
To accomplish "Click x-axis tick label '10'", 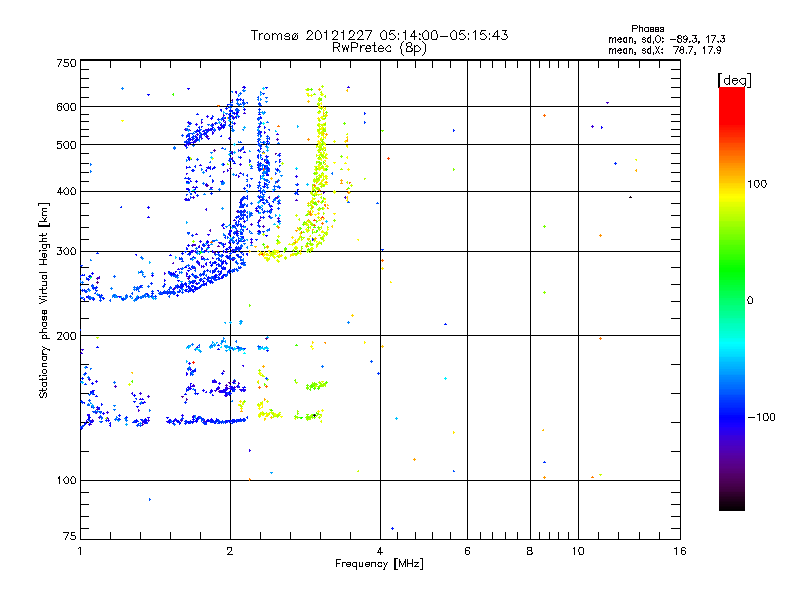I will 578,551.
